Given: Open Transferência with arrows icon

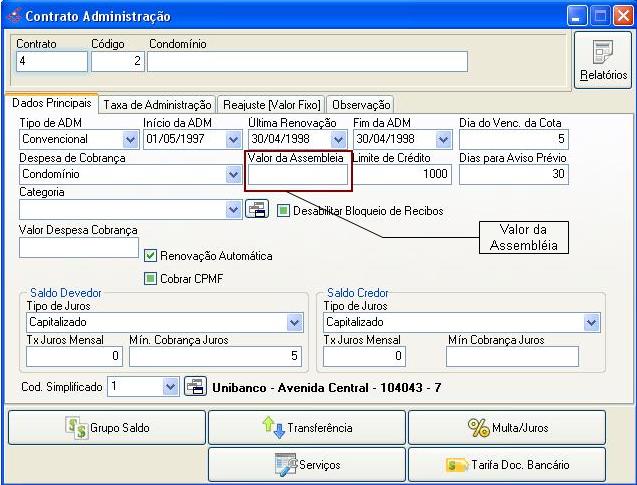Looking at the screenshot, I should (306, 428).
